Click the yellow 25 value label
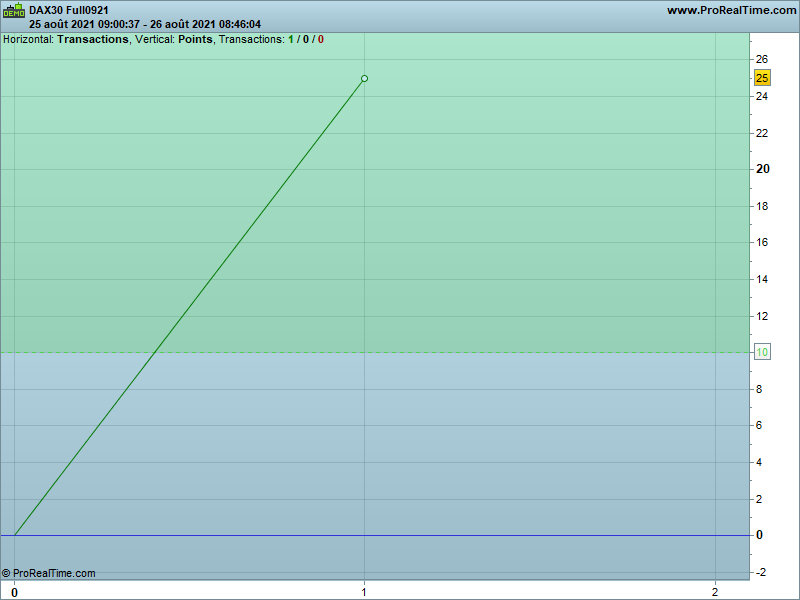Screen dimensions: 800x600 point(762,78)
